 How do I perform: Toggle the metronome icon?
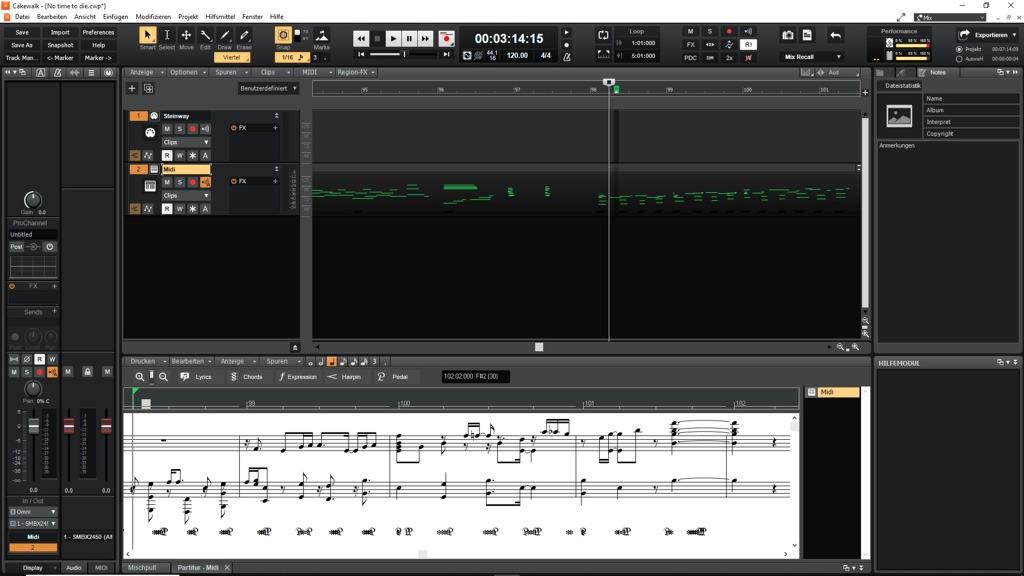pos(567,57)
